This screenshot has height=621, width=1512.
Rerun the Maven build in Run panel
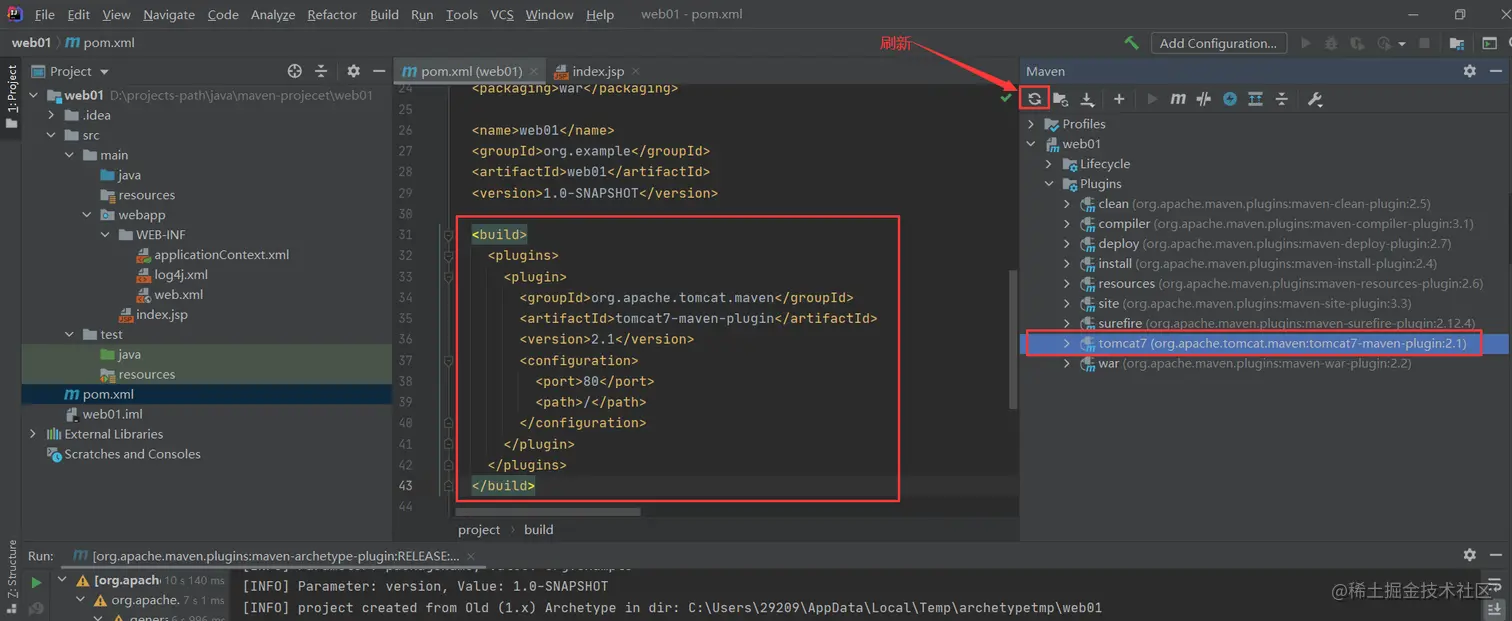36,582
